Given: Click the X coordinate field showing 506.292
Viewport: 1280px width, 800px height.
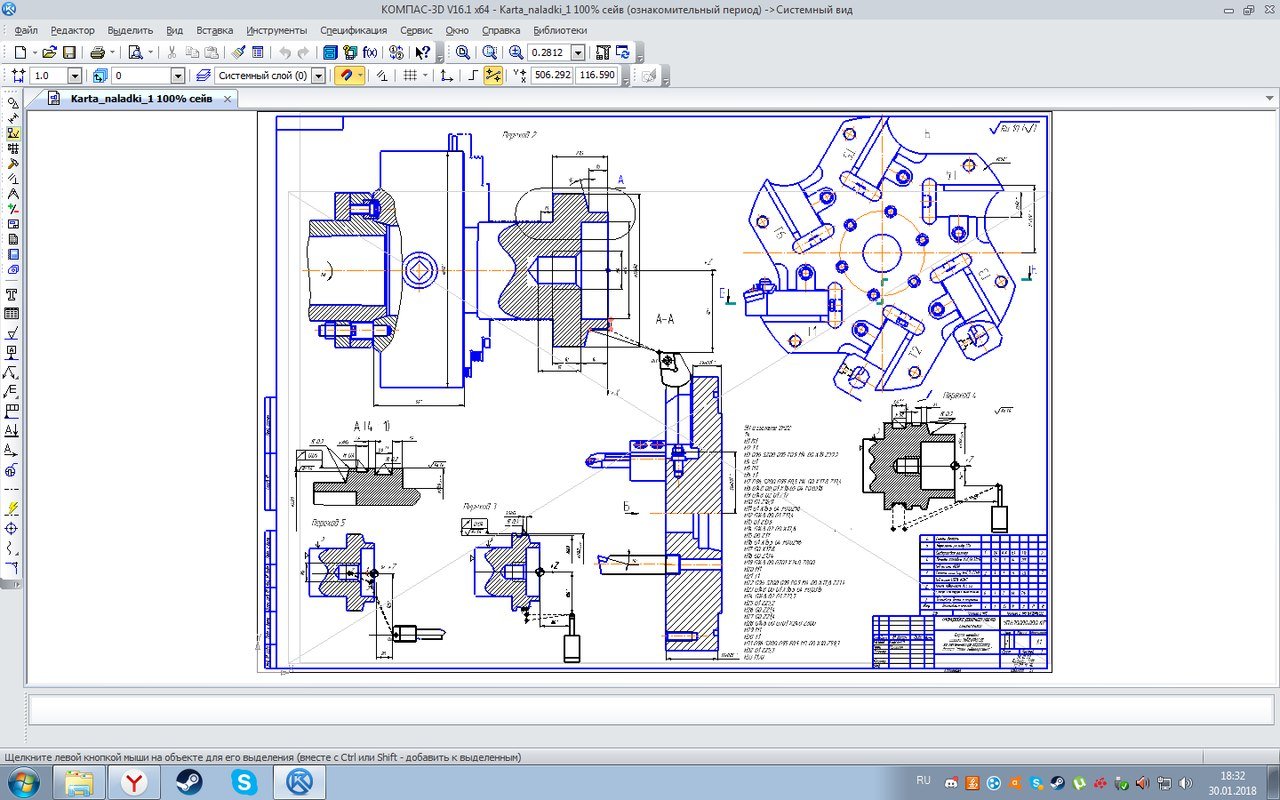Looking at the screenshot, I should tap(552, 75).
